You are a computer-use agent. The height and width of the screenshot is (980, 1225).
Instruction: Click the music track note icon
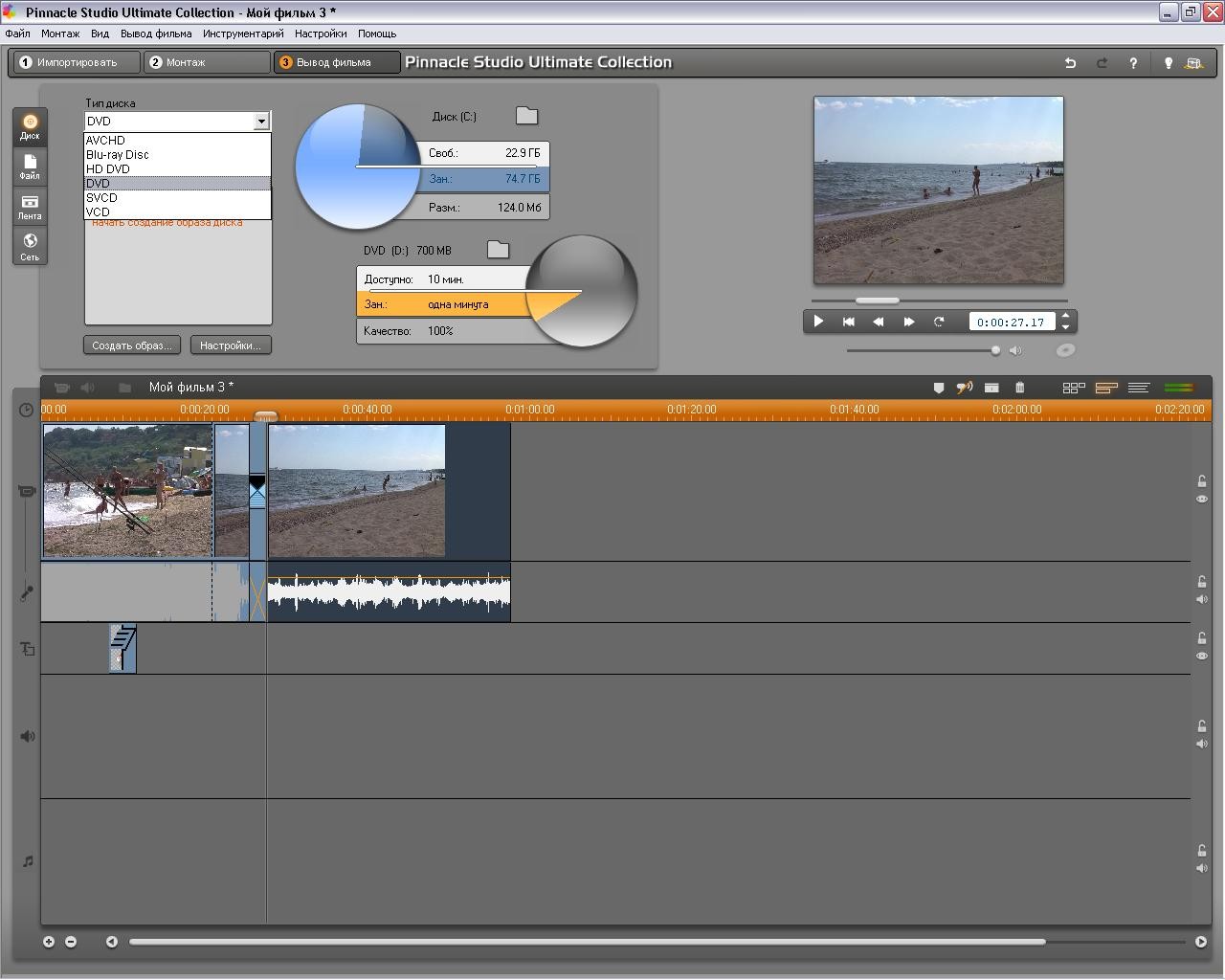[27, 861]
